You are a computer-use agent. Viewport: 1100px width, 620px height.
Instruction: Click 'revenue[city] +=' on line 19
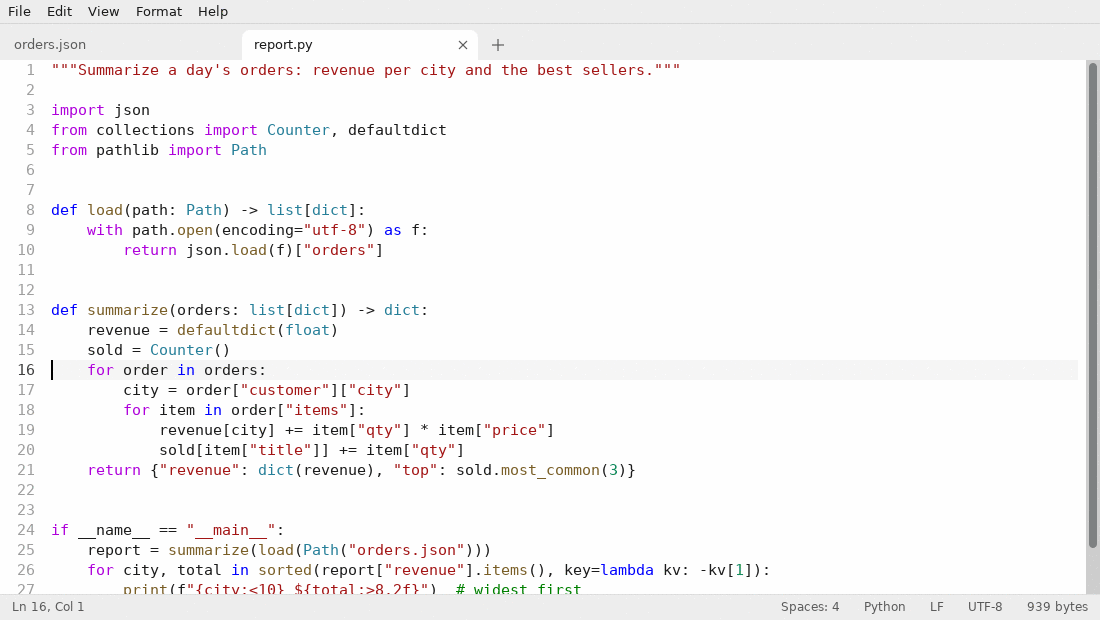coord(231,430)
